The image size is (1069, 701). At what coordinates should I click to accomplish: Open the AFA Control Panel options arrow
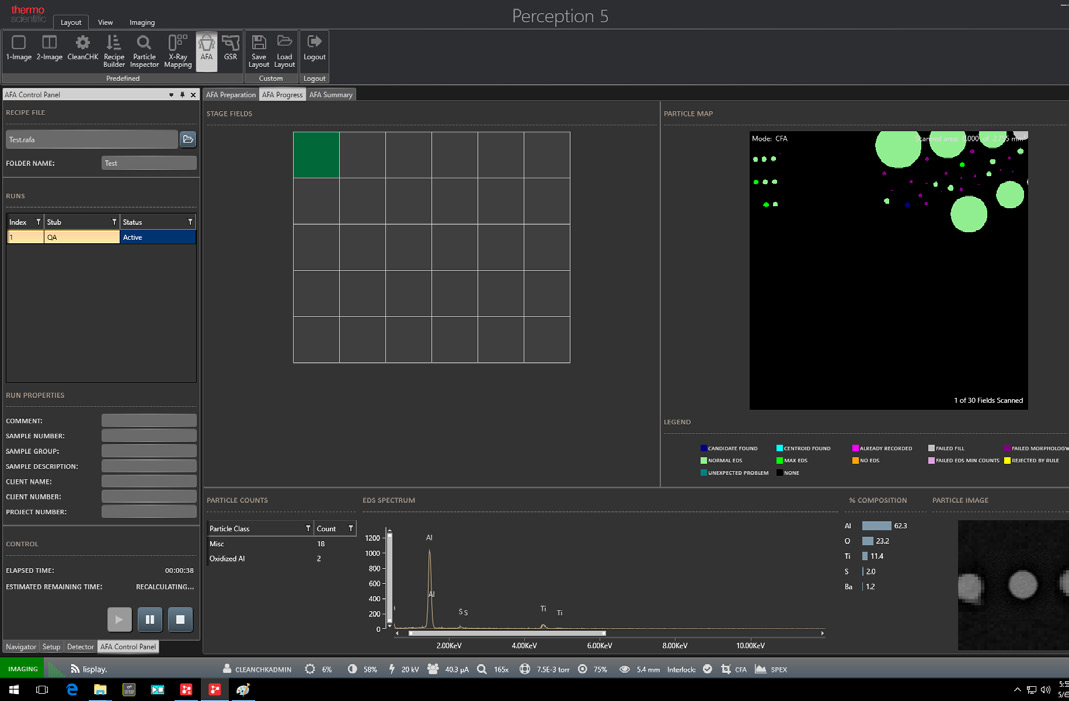171,95
